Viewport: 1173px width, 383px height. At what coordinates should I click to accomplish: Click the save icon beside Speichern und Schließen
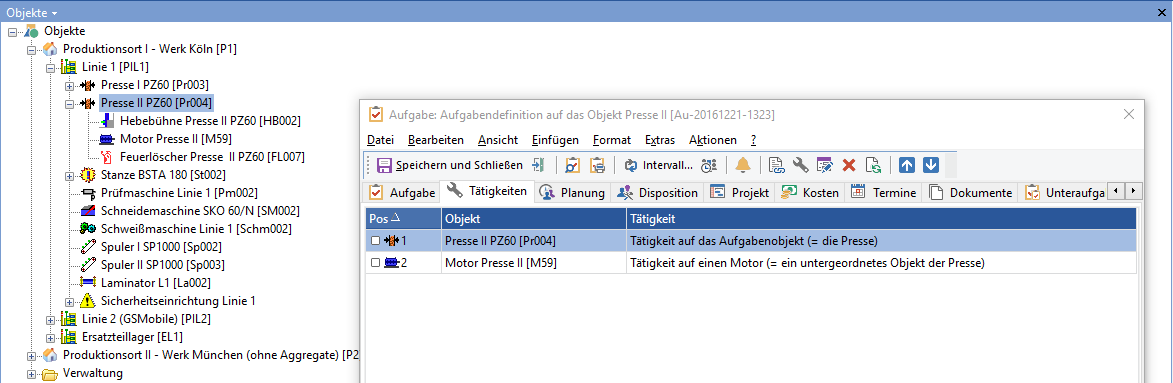[385, 165]
